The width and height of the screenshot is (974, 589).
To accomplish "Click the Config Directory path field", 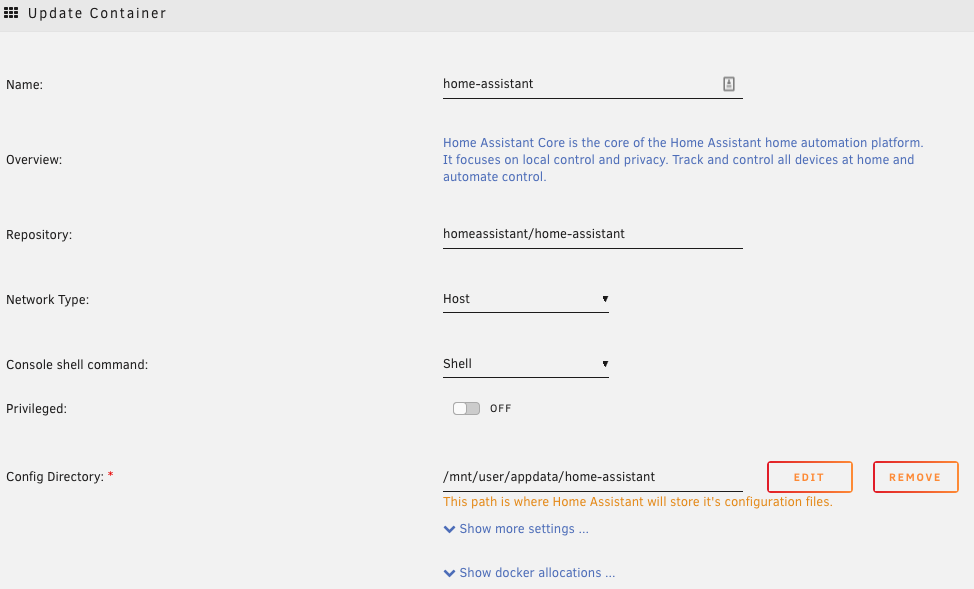I will pyautogui.click(x=593, y=477).
